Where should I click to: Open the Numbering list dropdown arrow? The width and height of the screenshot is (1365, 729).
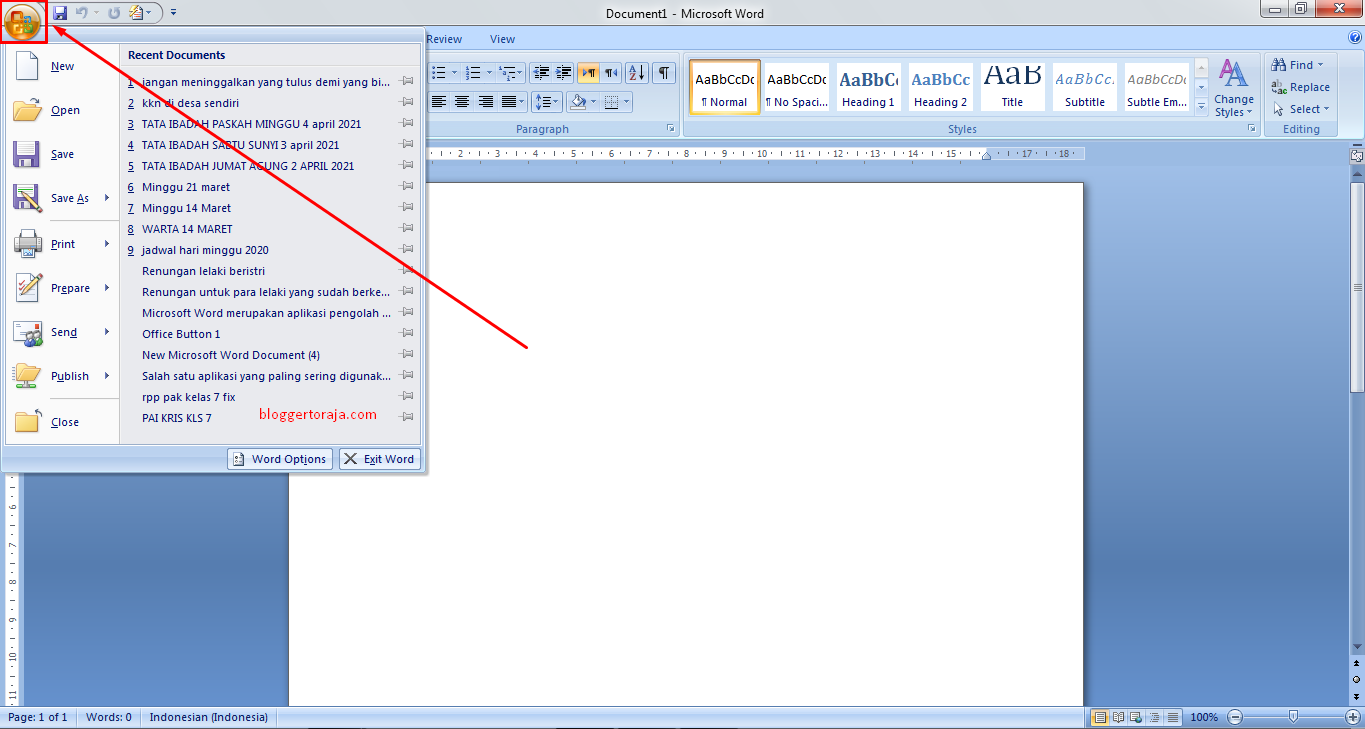(x=488, y=72)
